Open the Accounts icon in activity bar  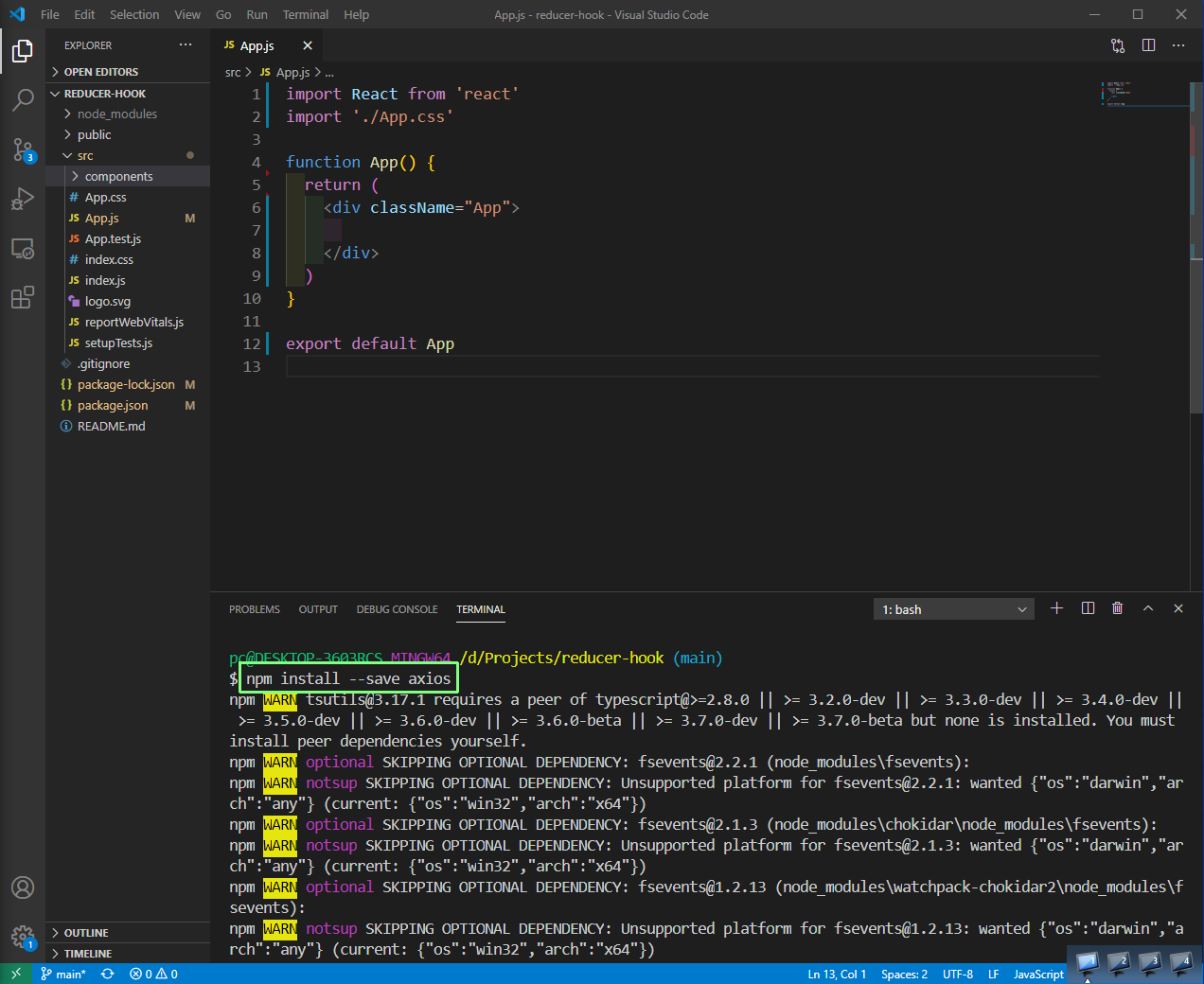coord(23,887)
